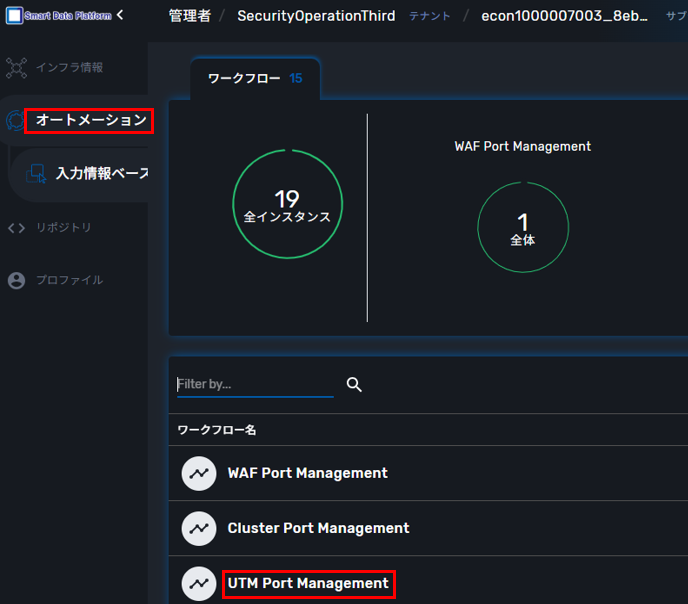
Task: Open the インフラ情報 network icon
Action: point(17,68)
